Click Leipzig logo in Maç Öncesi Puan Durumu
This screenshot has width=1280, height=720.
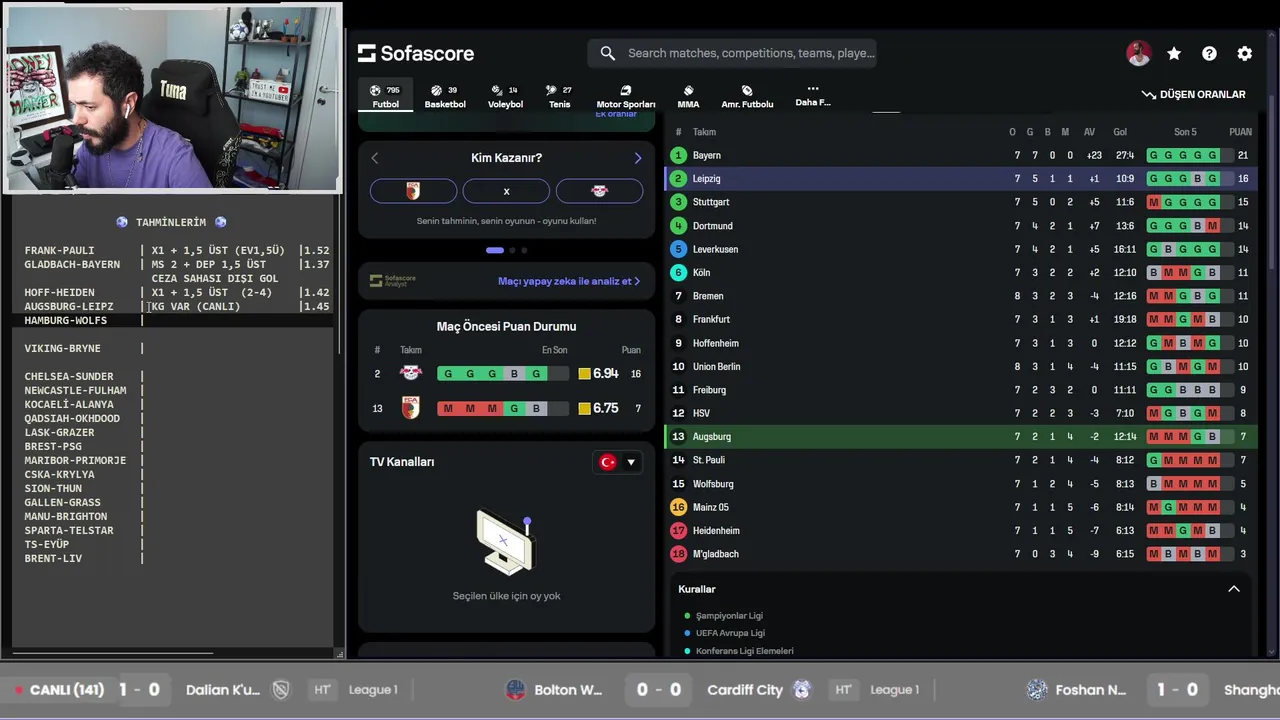tap(411, 373)
